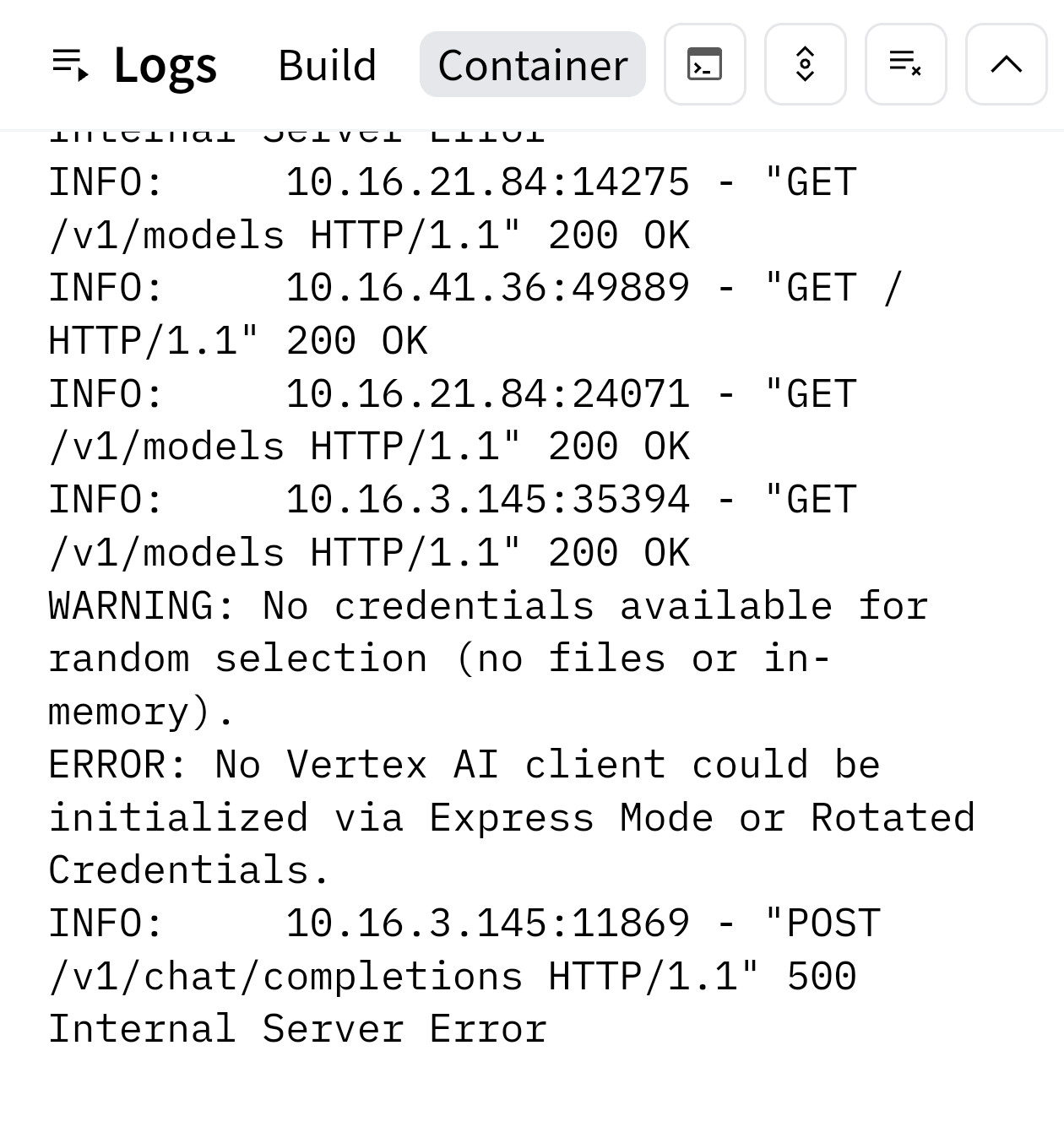This screenshot has height=1143, width=1064.
Task: Click the 'Express Mode or Rotated' error text
Action: tap(701, 818)
